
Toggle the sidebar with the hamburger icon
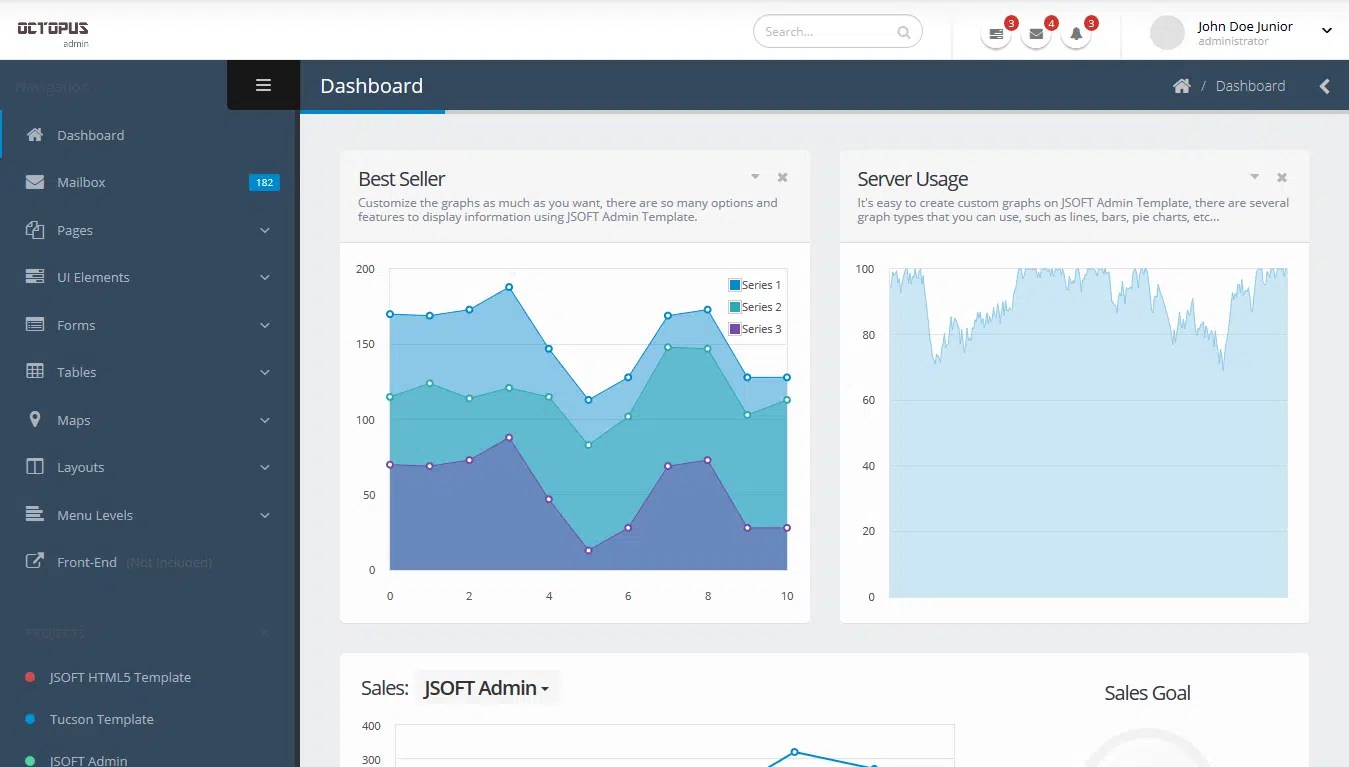click(262, 84)
